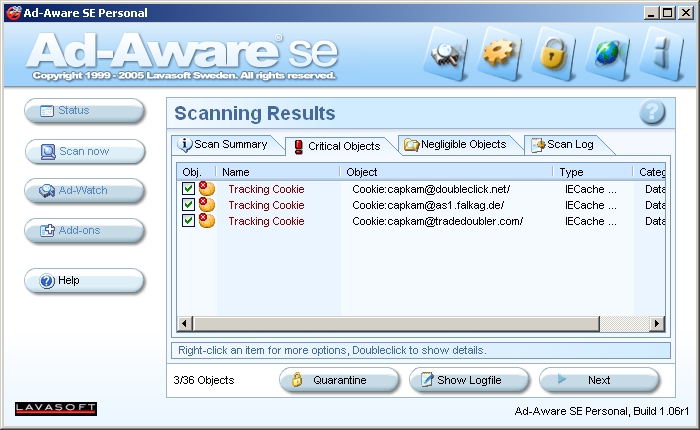Switch to the Scan Summary tab
Viewport: 700px width, 430px height.
[x=226, y=144]
